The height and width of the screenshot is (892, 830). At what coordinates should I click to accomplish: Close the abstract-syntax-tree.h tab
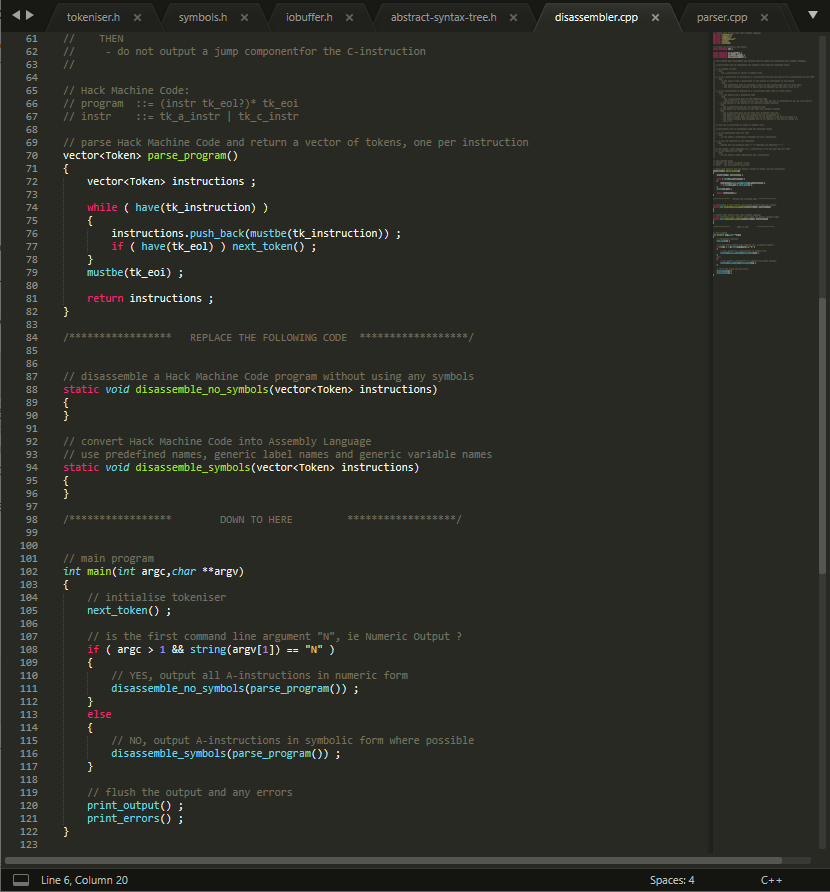[514, 18]
